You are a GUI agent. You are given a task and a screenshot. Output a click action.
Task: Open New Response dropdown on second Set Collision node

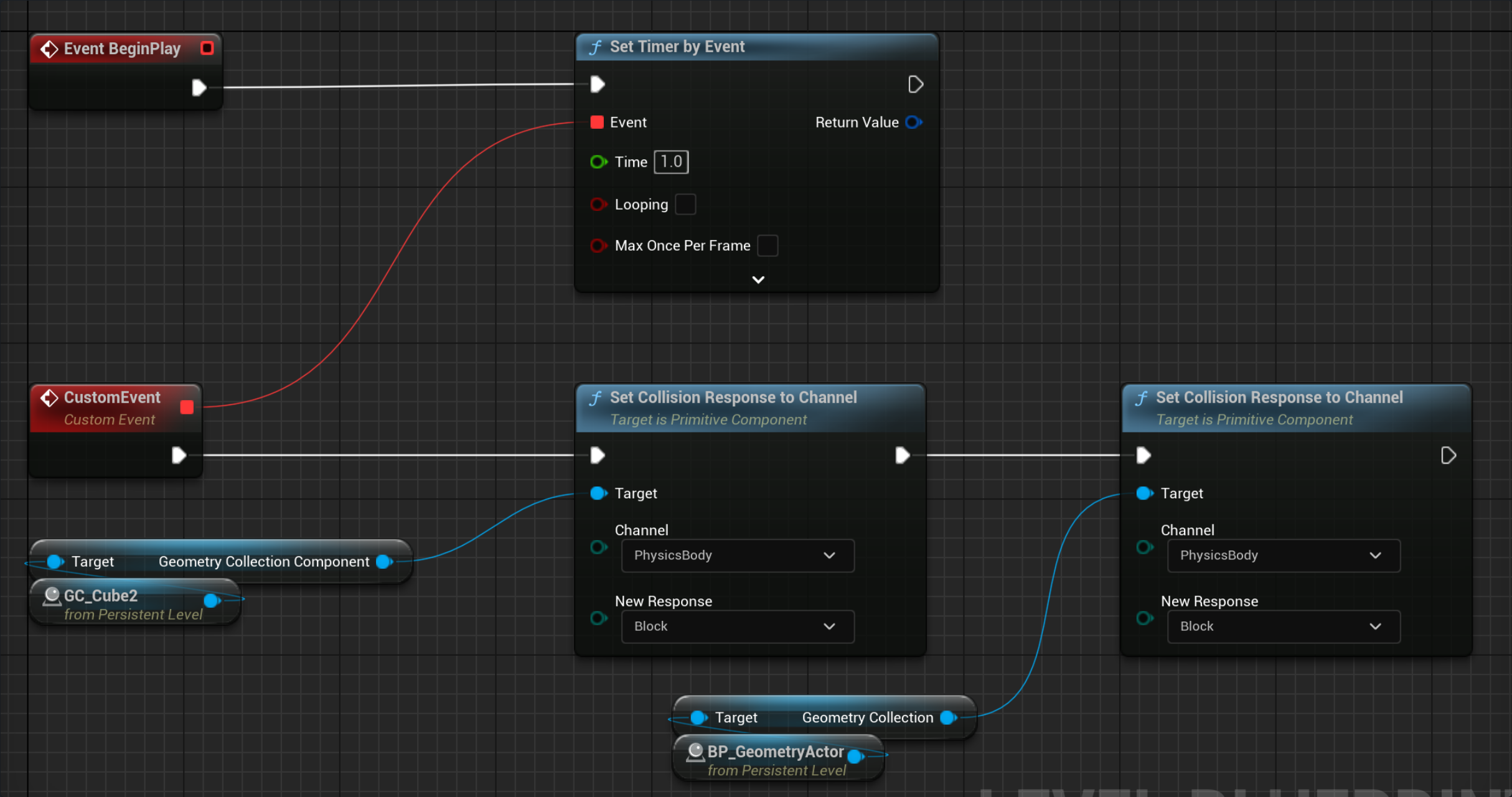[1284, 627]
